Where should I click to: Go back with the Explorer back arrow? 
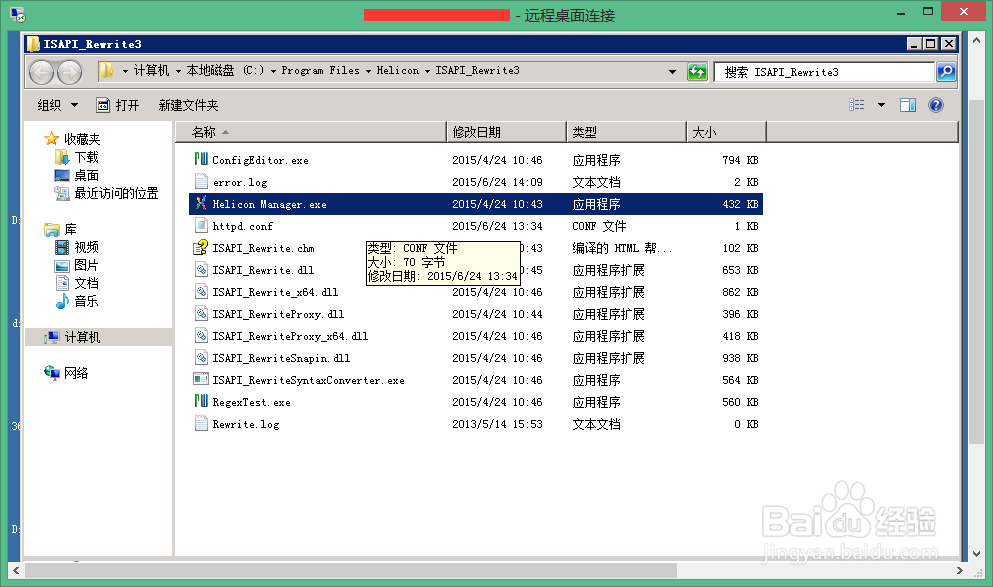pyautogui.click(x=42, y=72)
